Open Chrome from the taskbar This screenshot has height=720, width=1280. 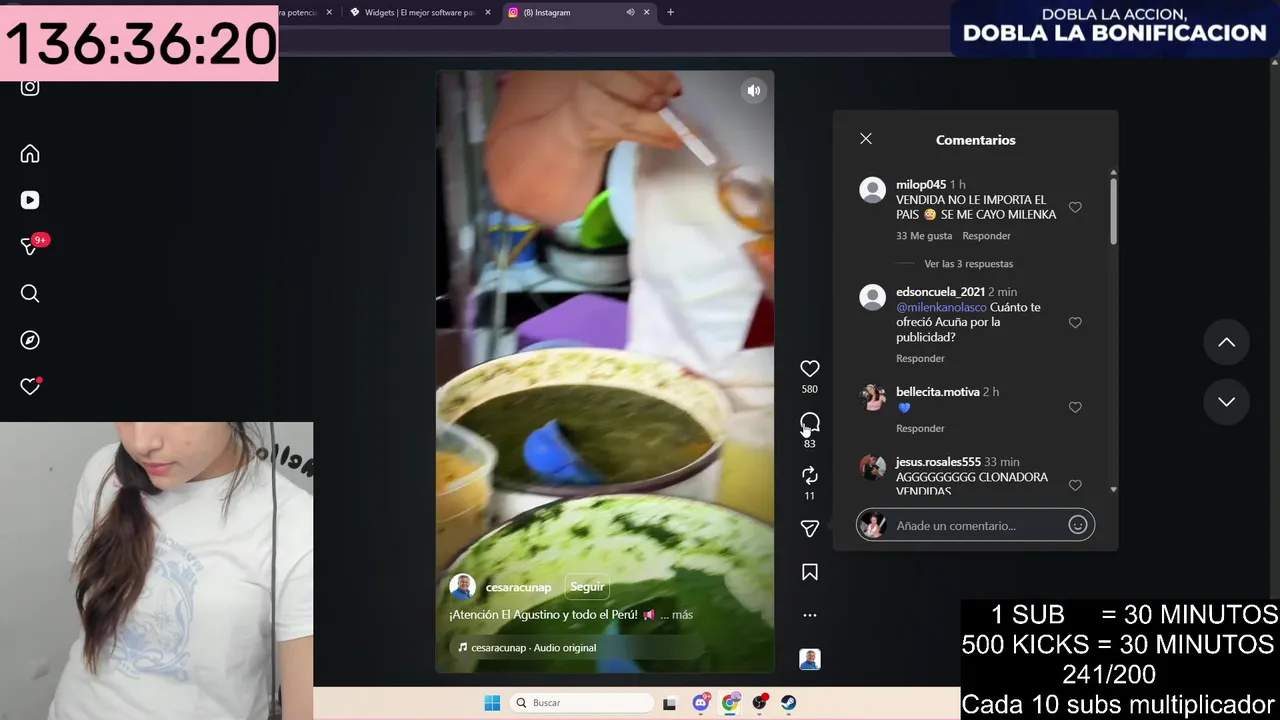click(x=730, y=703)
